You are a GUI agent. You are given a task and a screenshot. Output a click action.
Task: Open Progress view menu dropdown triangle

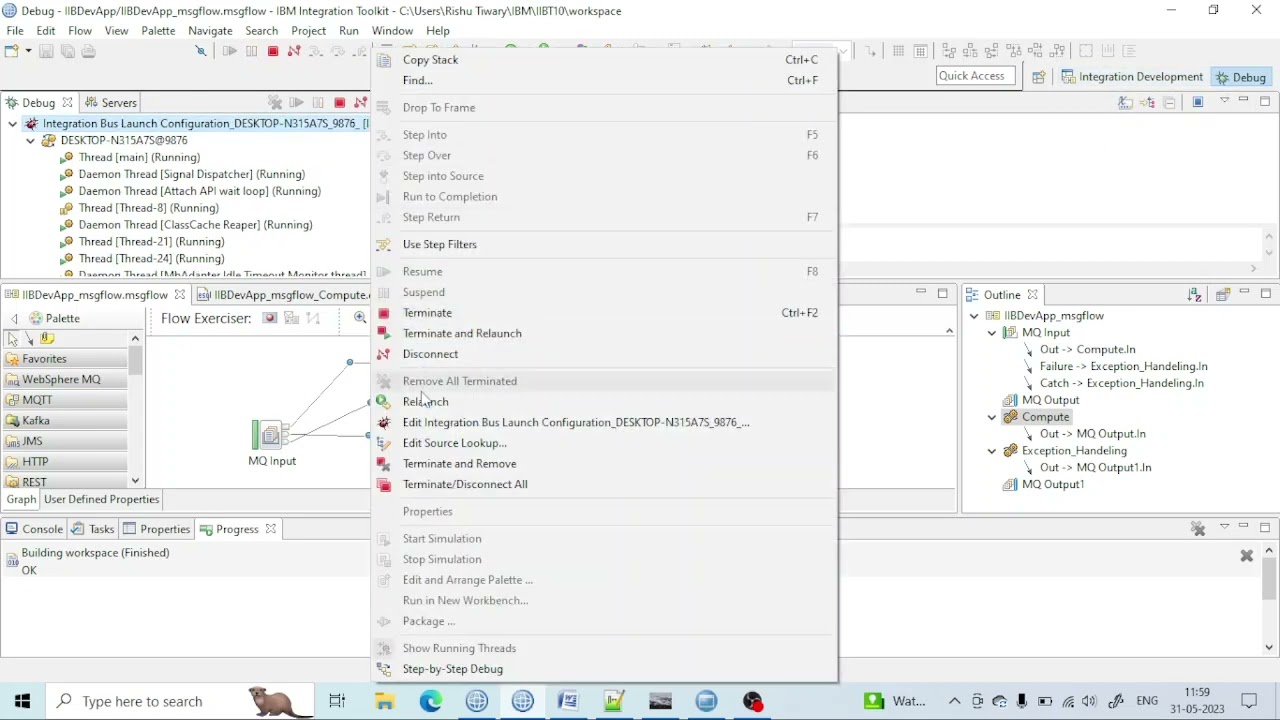click(x=1224, y=528)
